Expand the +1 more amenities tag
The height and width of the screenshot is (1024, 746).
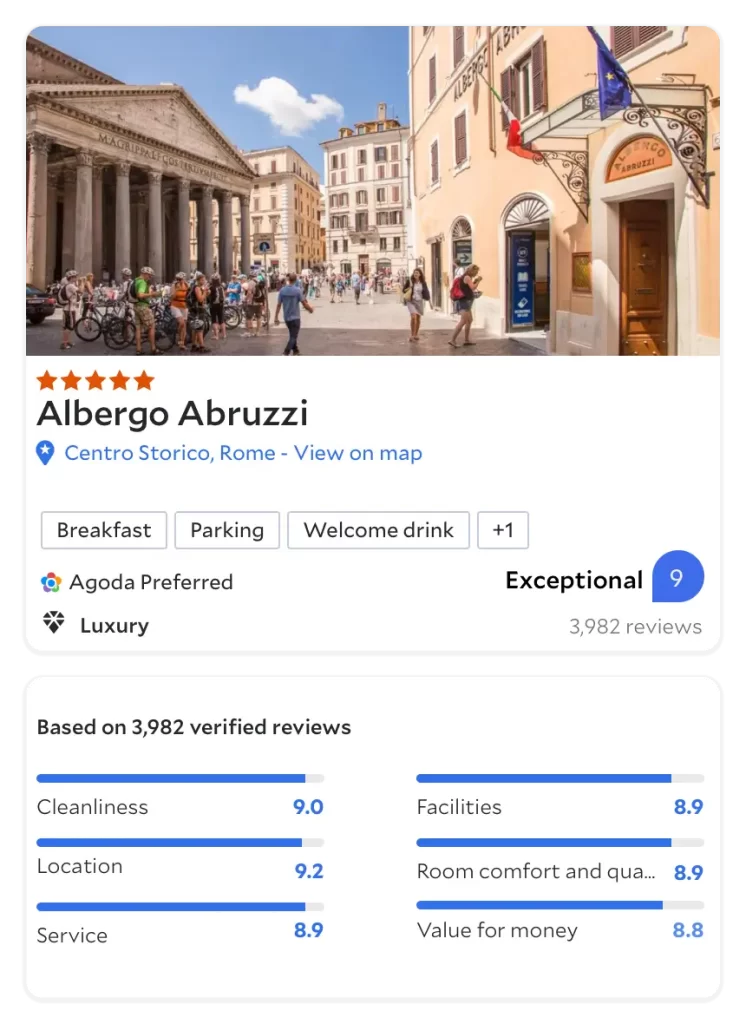click(502, 530)
